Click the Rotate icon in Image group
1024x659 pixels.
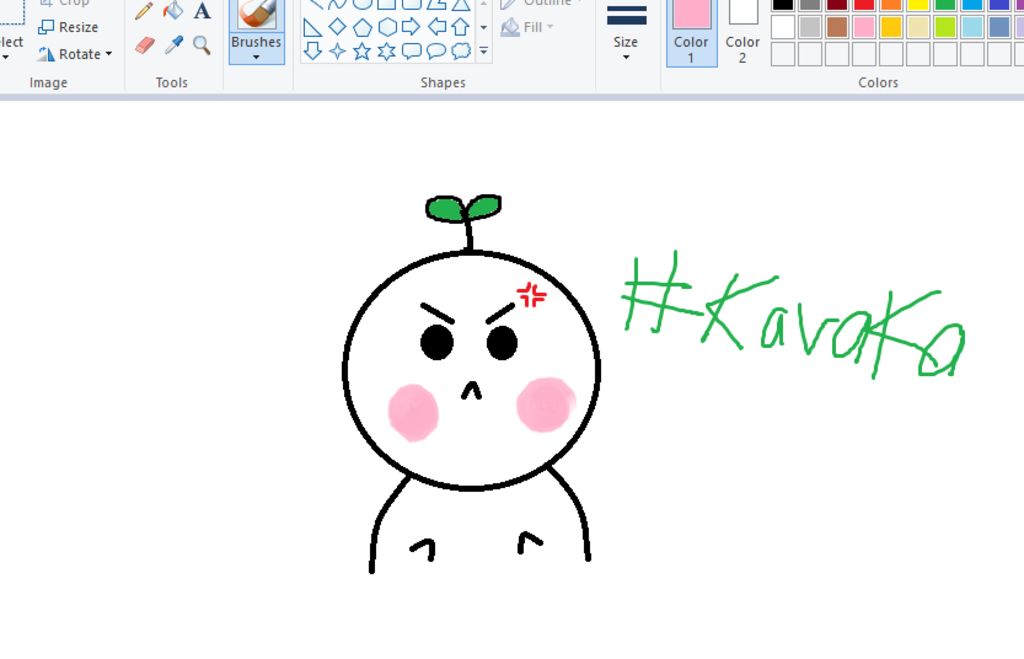click(x=46, y=54)
